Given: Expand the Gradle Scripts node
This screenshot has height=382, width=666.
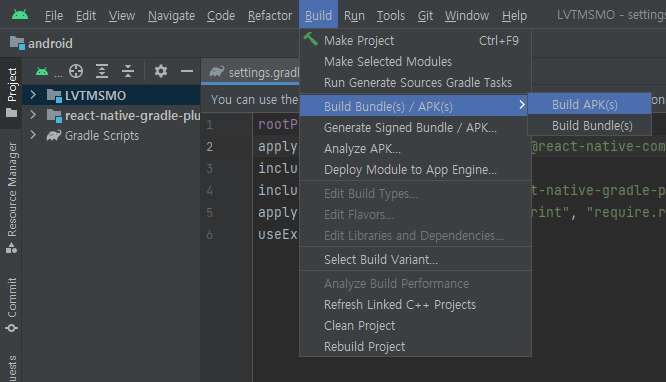Looking at the screenshot, I should point(33,135).
